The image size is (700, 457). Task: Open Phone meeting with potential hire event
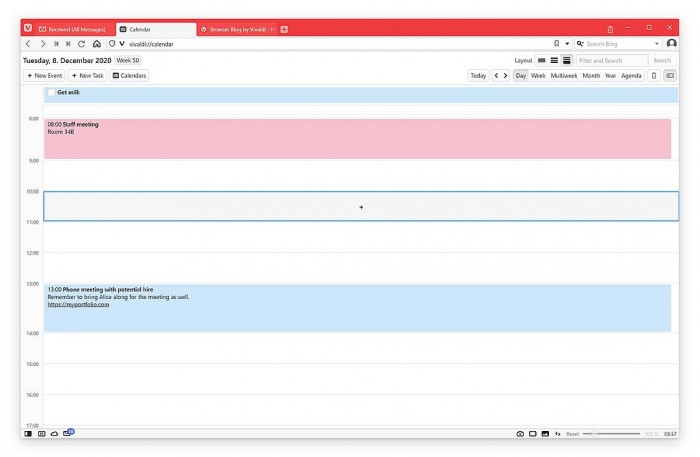pyautogui.click(x=357, y=307)
